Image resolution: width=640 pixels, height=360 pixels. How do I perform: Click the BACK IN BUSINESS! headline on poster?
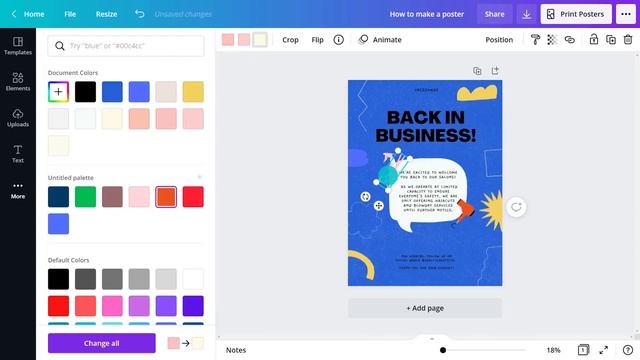point(425,127)
